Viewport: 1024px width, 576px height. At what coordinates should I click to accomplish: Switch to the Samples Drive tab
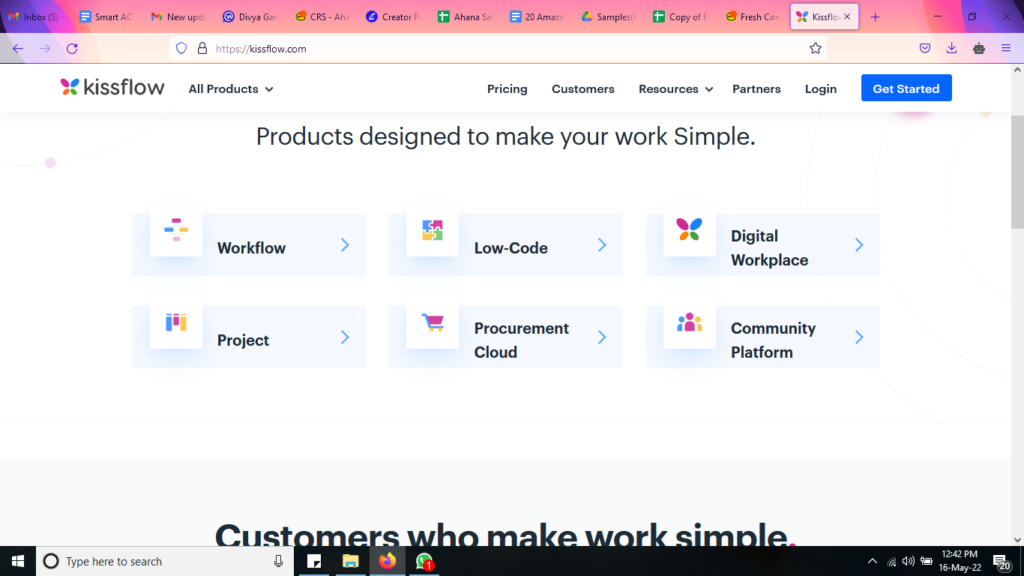(x=608, y=17)
